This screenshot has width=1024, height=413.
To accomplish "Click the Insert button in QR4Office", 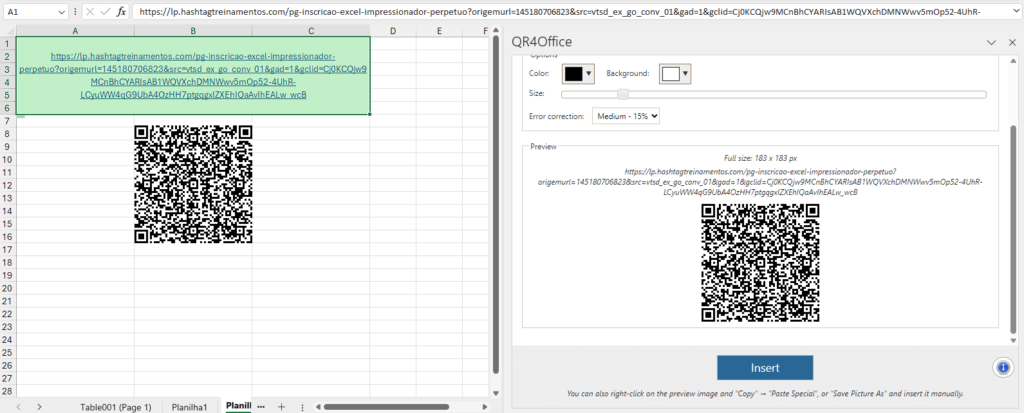I will click(765, 368).
